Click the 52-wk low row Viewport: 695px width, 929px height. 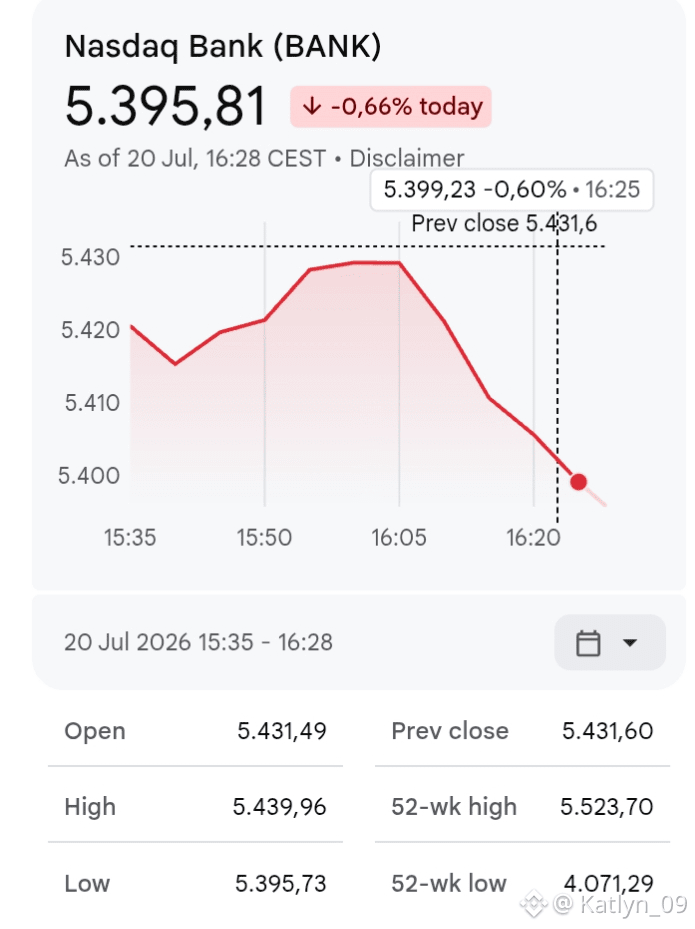click(x=522, y=883)
